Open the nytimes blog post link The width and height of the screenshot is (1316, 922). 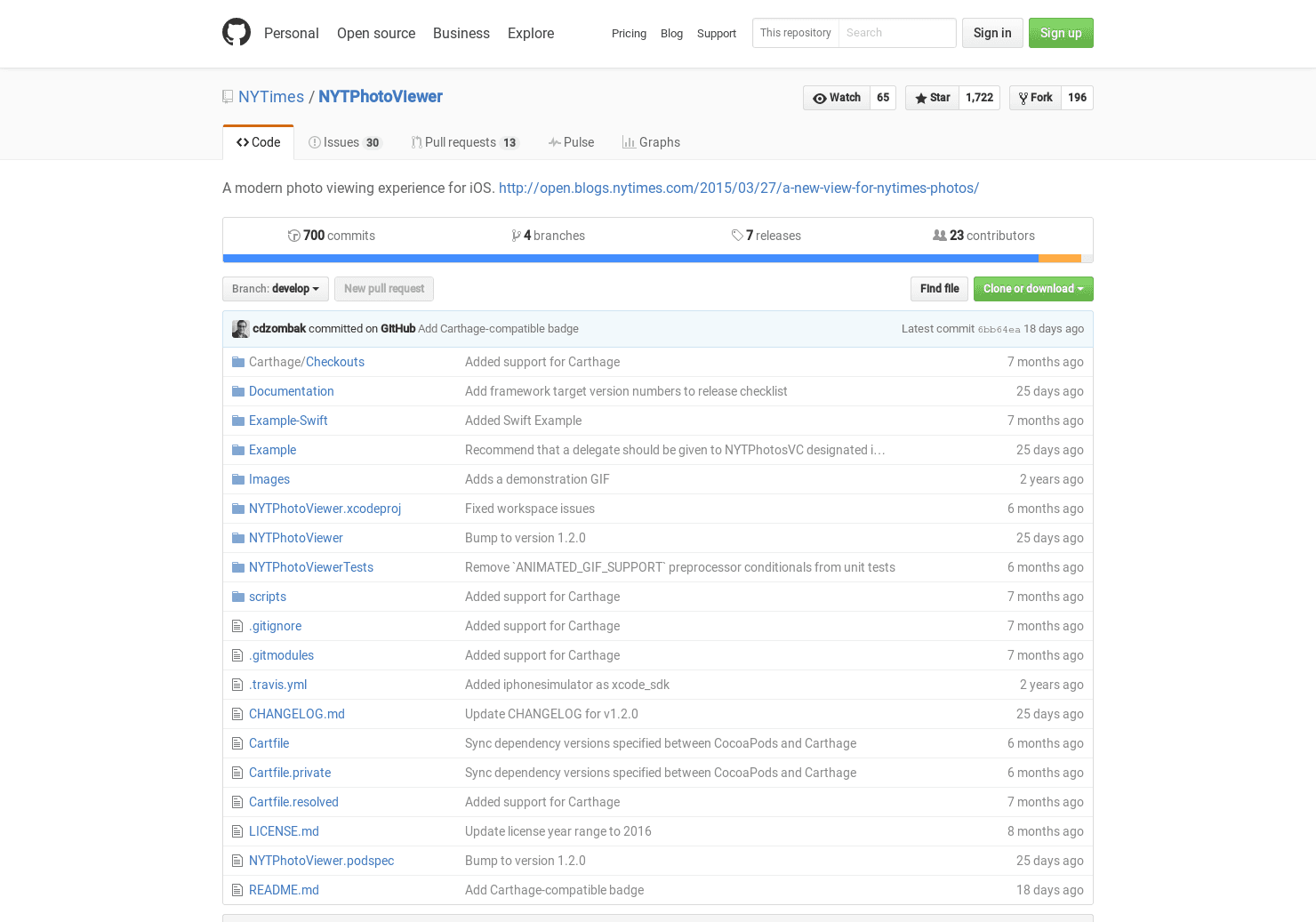pyautogui.click(x=738, y=188)
